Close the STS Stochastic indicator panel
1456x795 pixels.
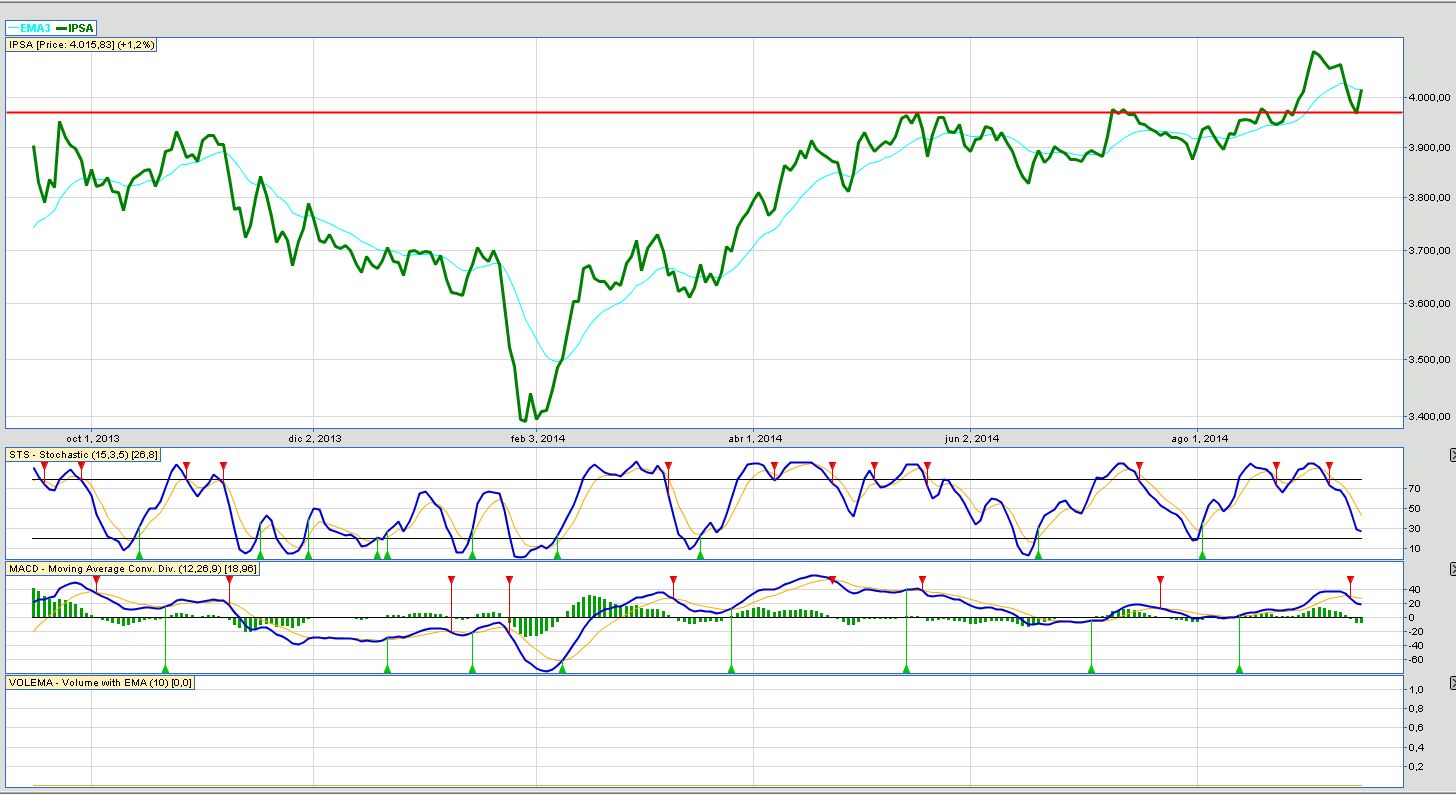[1452, 455]
